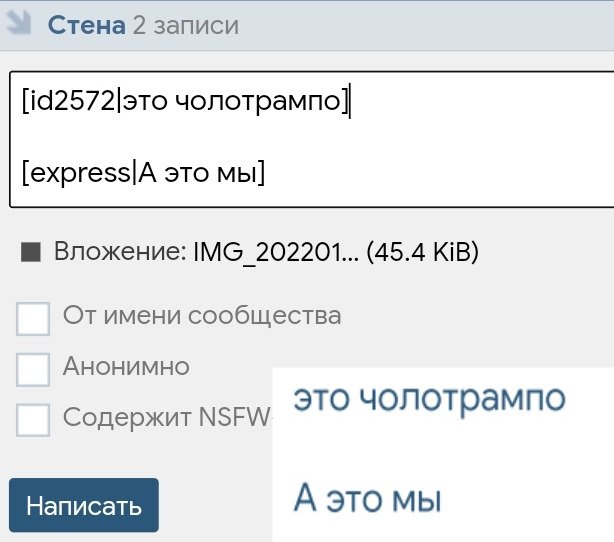Click the "[id2572|это чолотрампо]" line in text box
The image size is (614, 542).
click(x=185, y=103)
